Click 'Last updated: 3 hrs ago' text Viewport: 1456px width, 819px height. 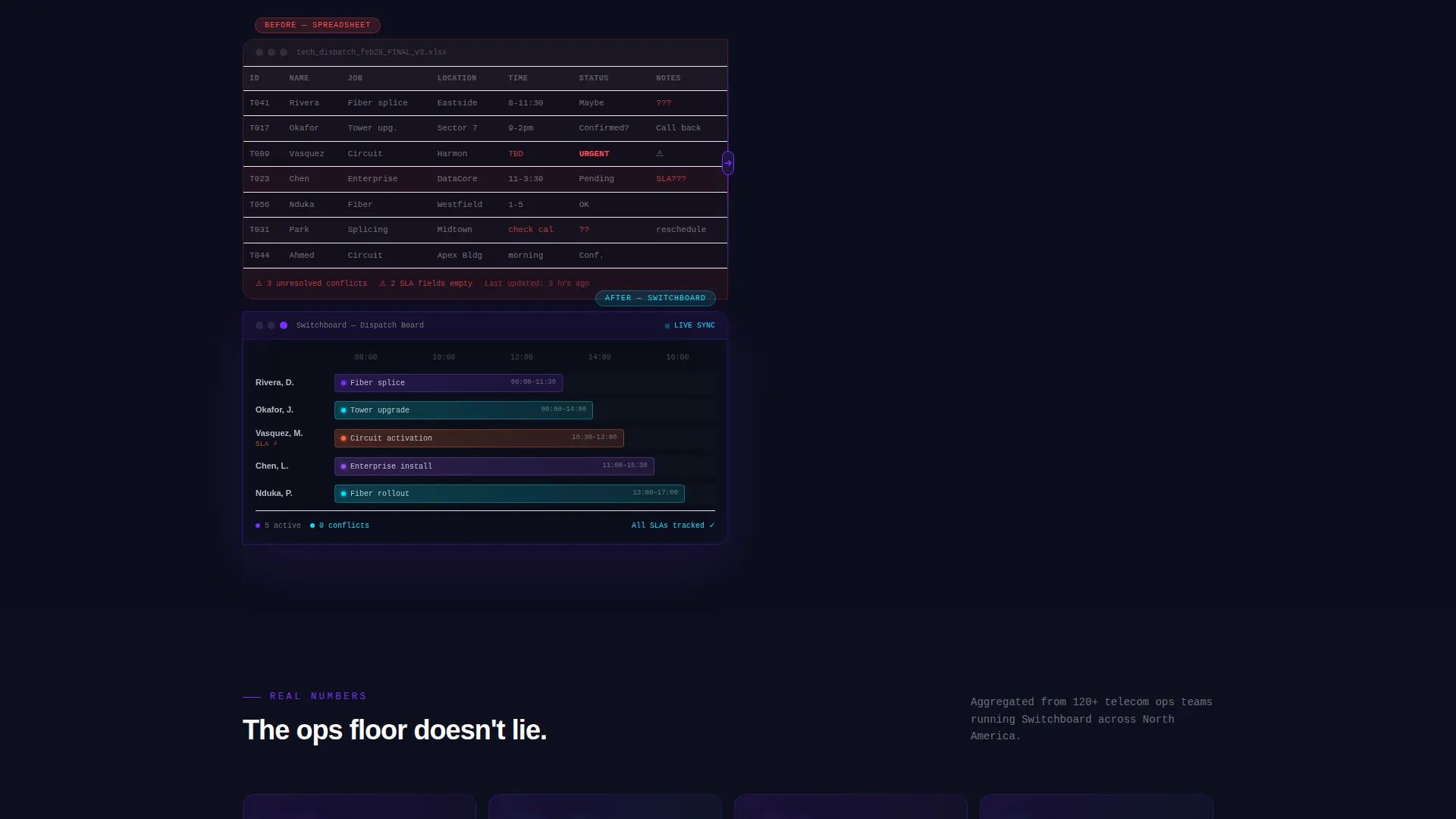click(x=537, y=284)
